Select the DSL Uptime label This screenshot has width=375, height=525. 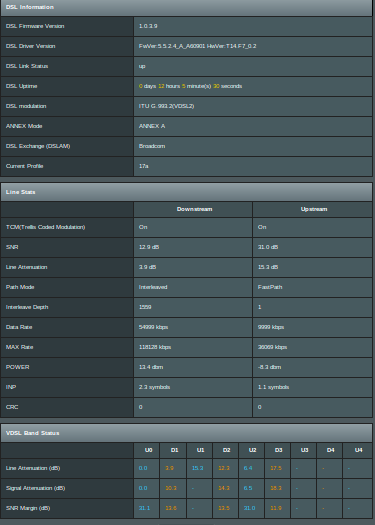tap(21, 86)
